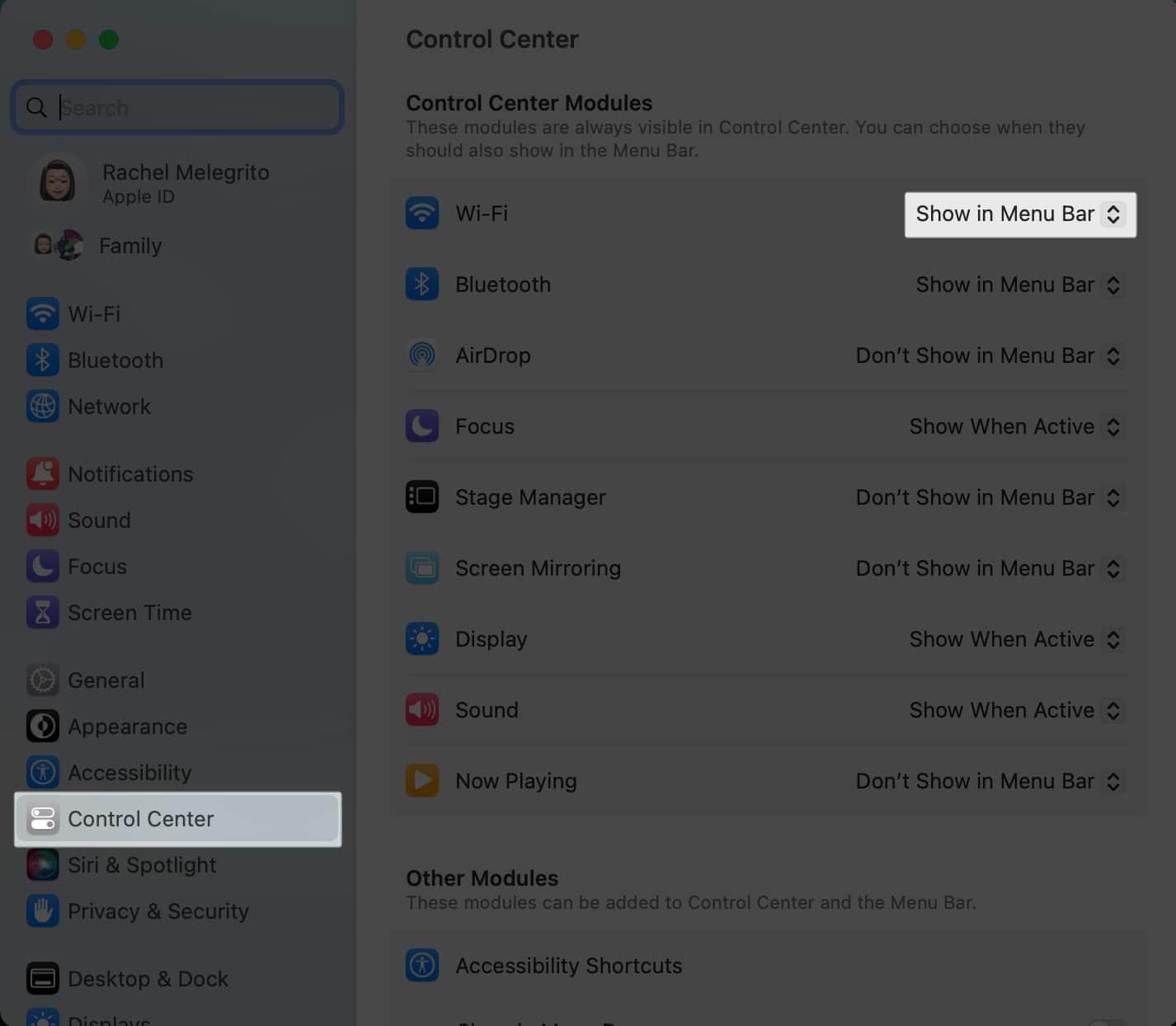
Task: Click the Other Modules heading
Action: coord(482,878)
